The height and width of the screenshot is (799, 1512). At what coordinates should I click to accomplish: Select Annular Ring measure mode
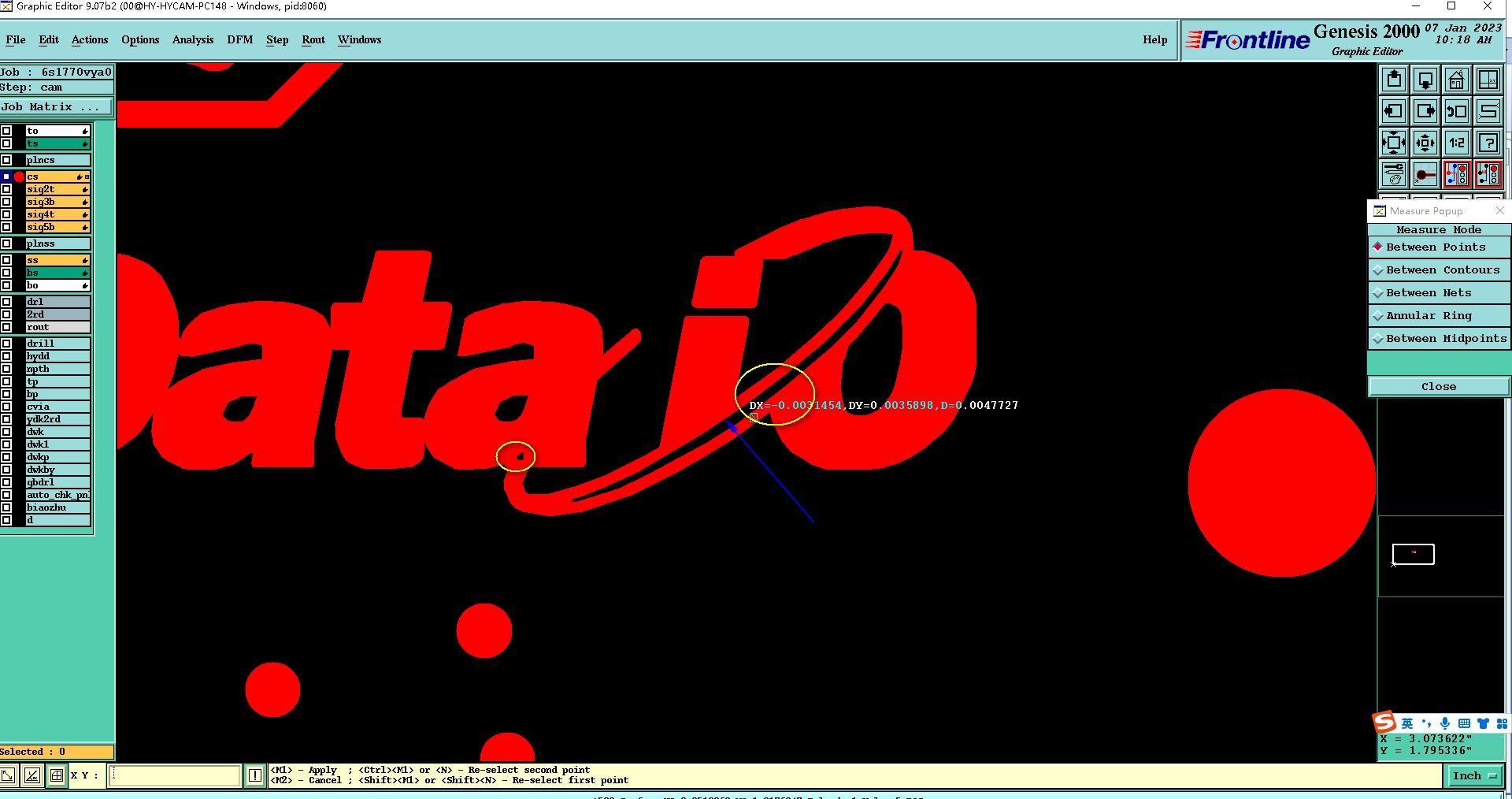pos(1439,315)
